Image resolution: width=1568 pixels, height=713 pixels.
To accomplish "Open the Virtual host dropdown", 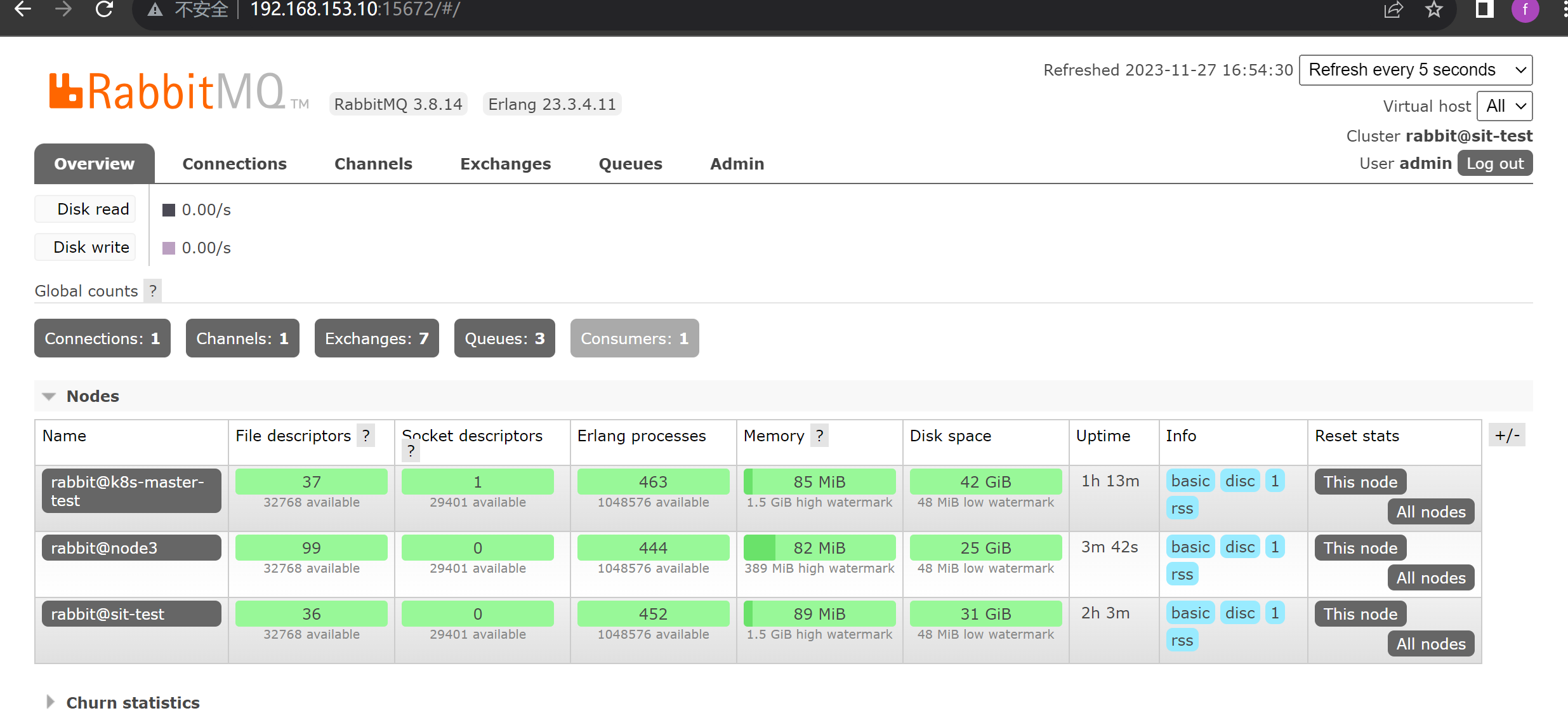I will [x=1504, y=106].
